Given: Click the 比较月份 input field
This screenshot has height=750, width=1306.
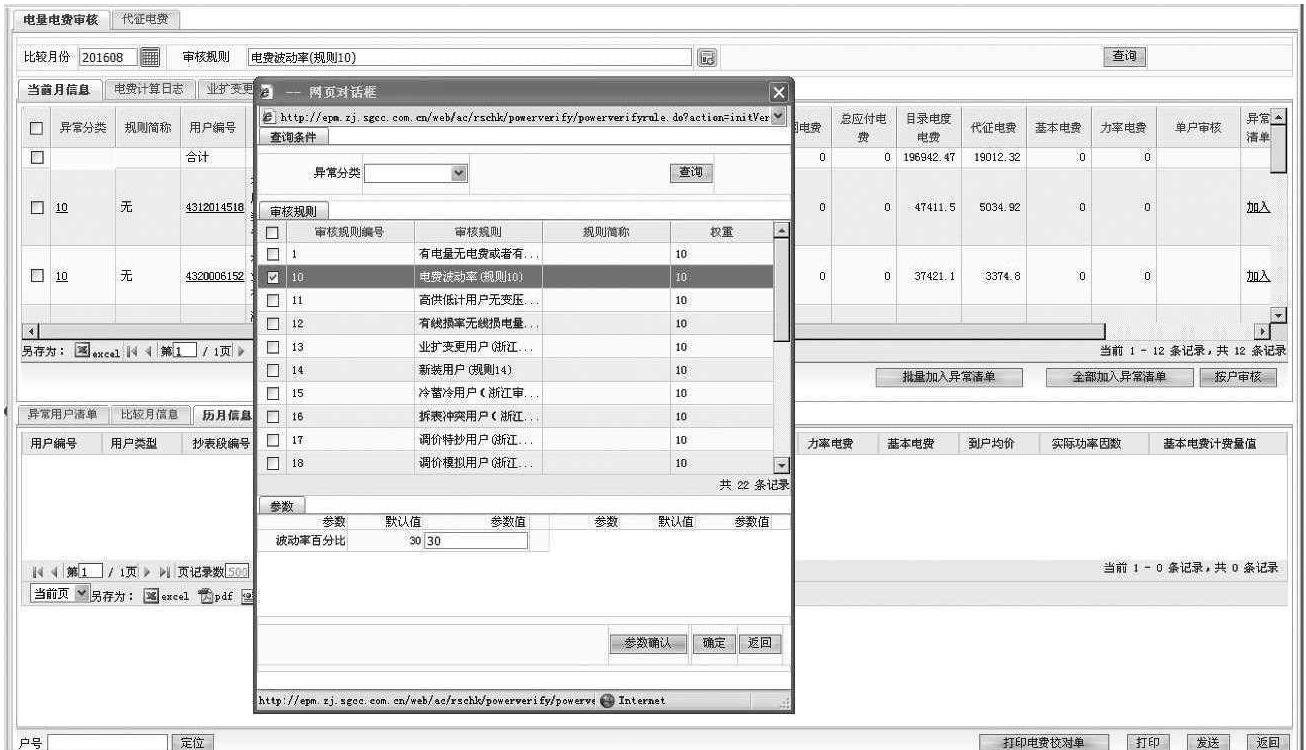Looking at the screenshot, I should tap(108, 58).
